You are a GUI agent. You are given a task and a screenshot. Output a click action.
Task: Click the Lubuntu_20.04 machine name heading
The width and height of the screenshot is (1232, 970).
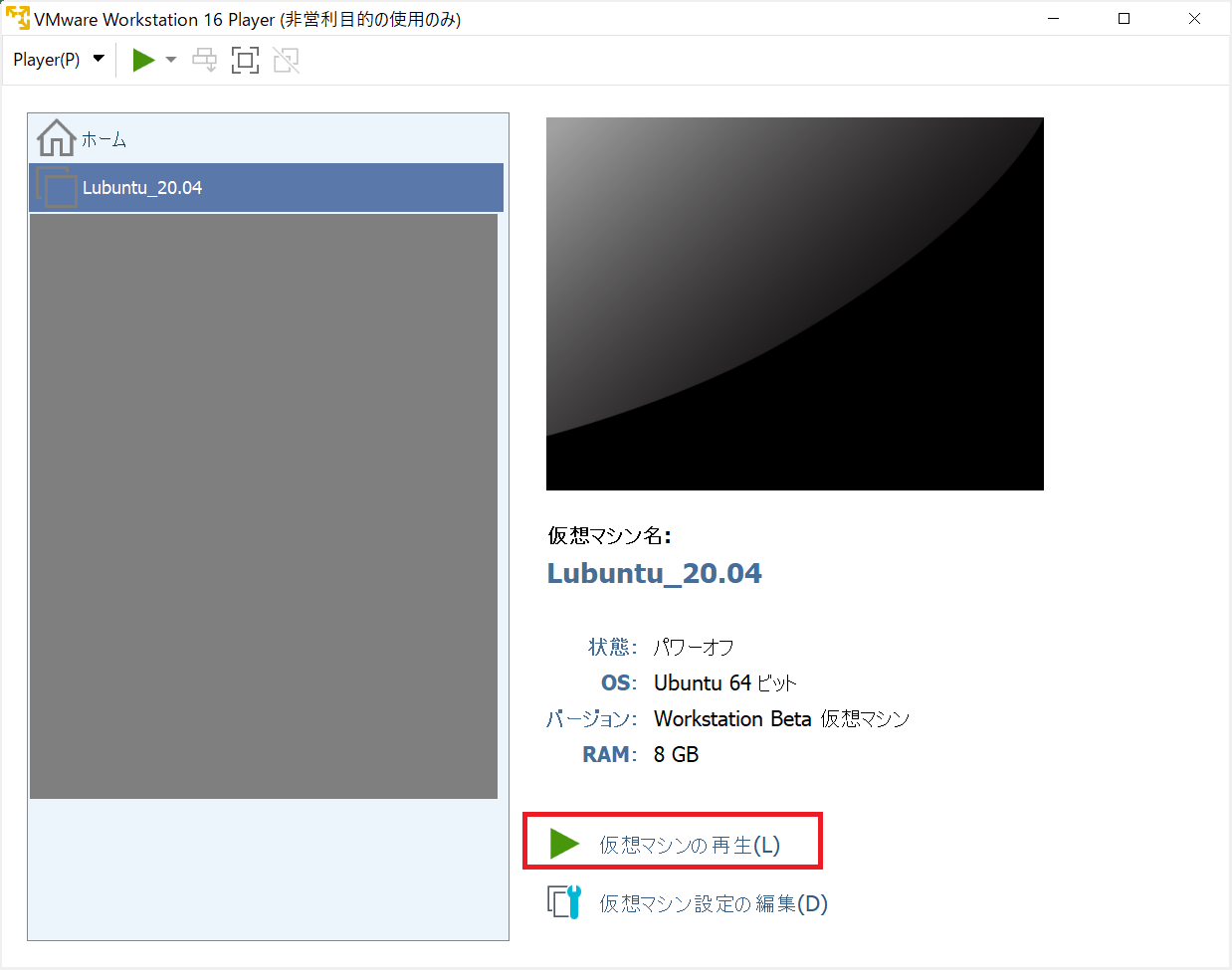tap(654, 573)
